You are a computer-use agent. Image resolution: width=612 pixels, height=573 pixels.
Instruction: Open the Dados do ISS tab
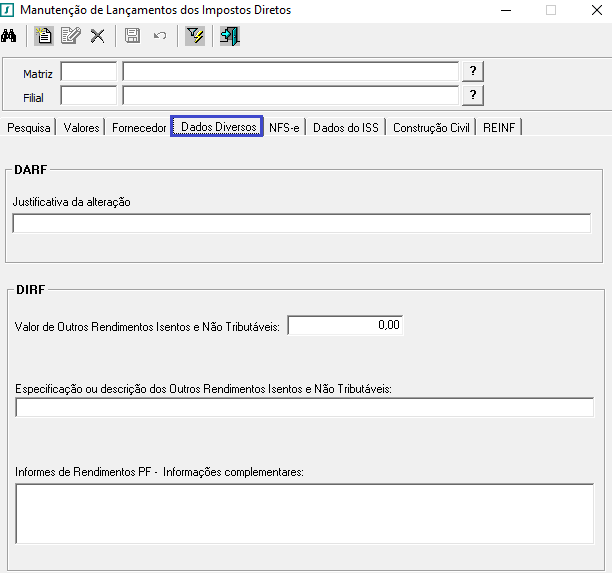point(346,128)
